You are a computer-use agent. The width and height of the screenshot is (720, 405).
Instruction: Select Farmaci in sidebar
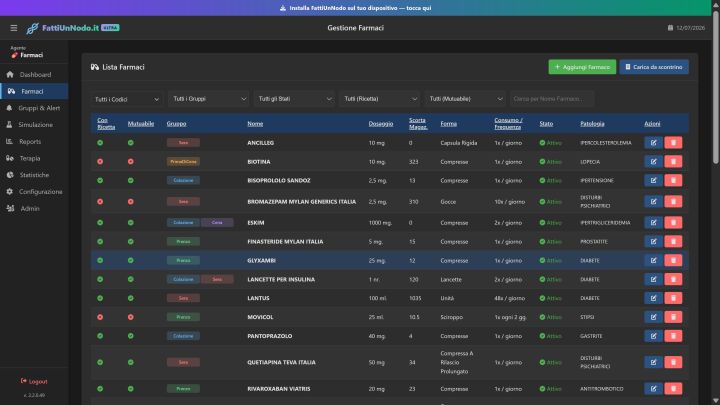coord(34,91)
